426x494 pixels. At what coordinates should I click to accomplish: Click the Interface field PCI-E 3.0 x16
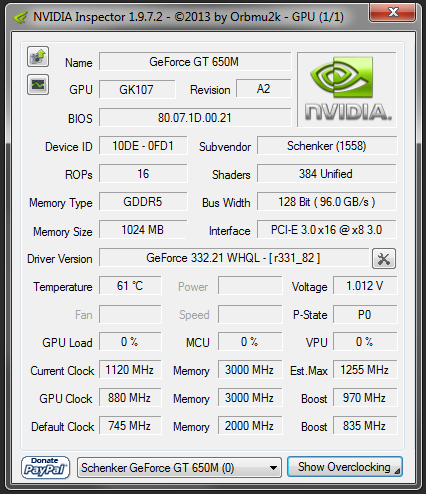click(x=327, y=230)
